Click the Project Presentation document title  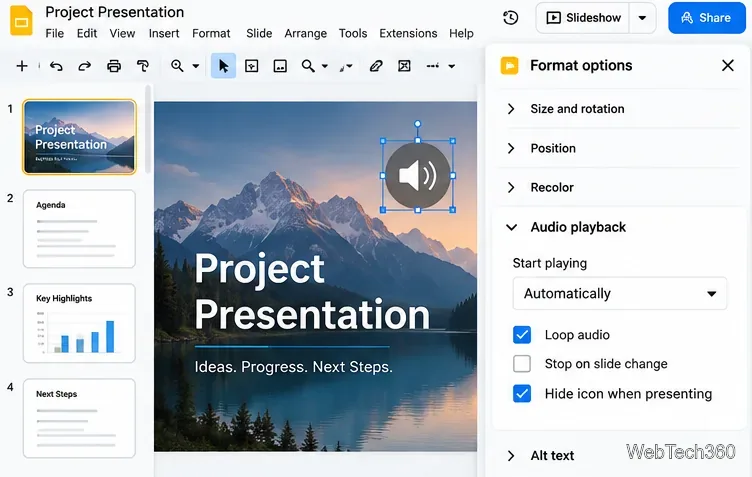pyautogui.click(x=115, y=12)
